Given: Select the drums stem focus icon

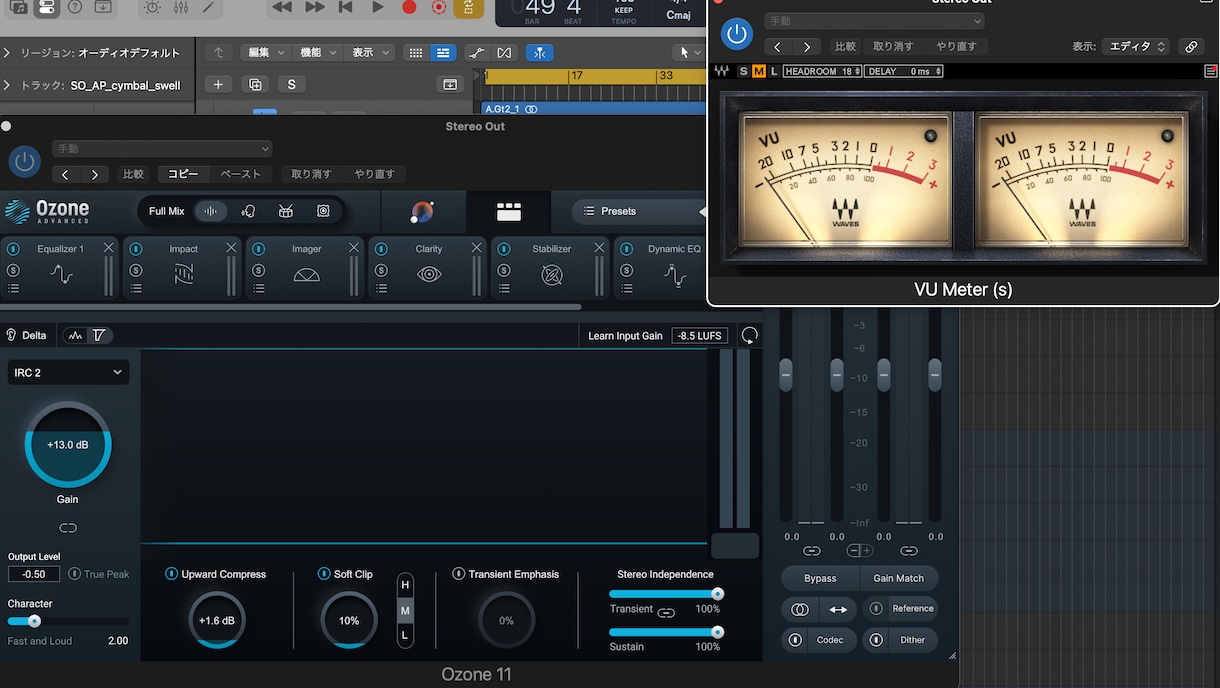Looking at the screenshot, I should tap(286, 211).
